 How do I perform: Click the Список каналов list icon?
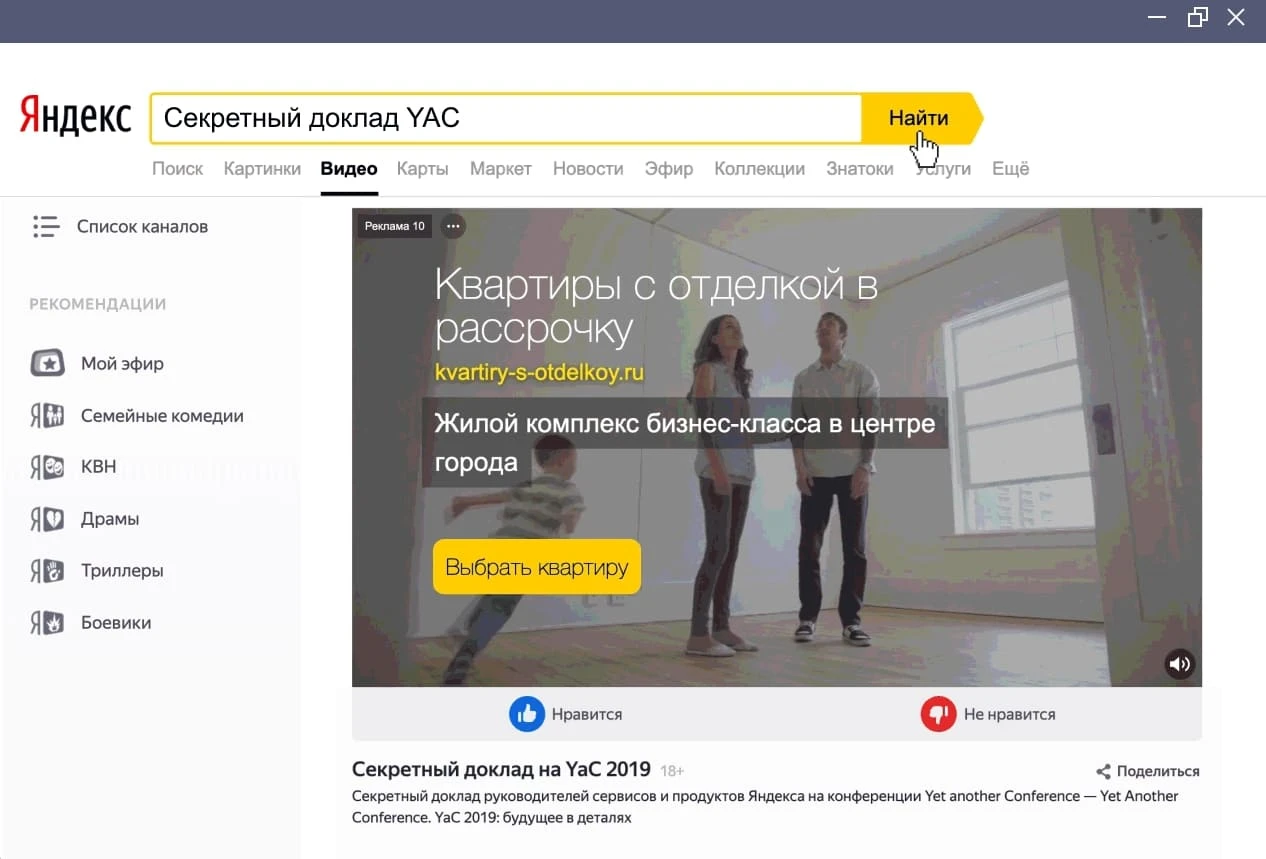46,226
